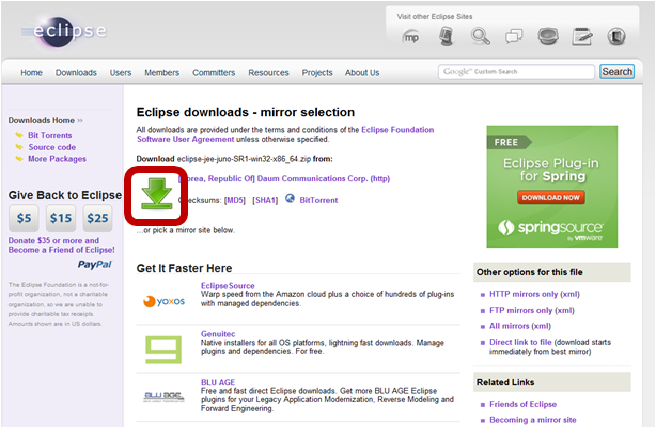Image resolution: width=655 pixels, height=428 pixels.
Task: Click the SpringSource logo in ad
Action: (x=551, y=228)
